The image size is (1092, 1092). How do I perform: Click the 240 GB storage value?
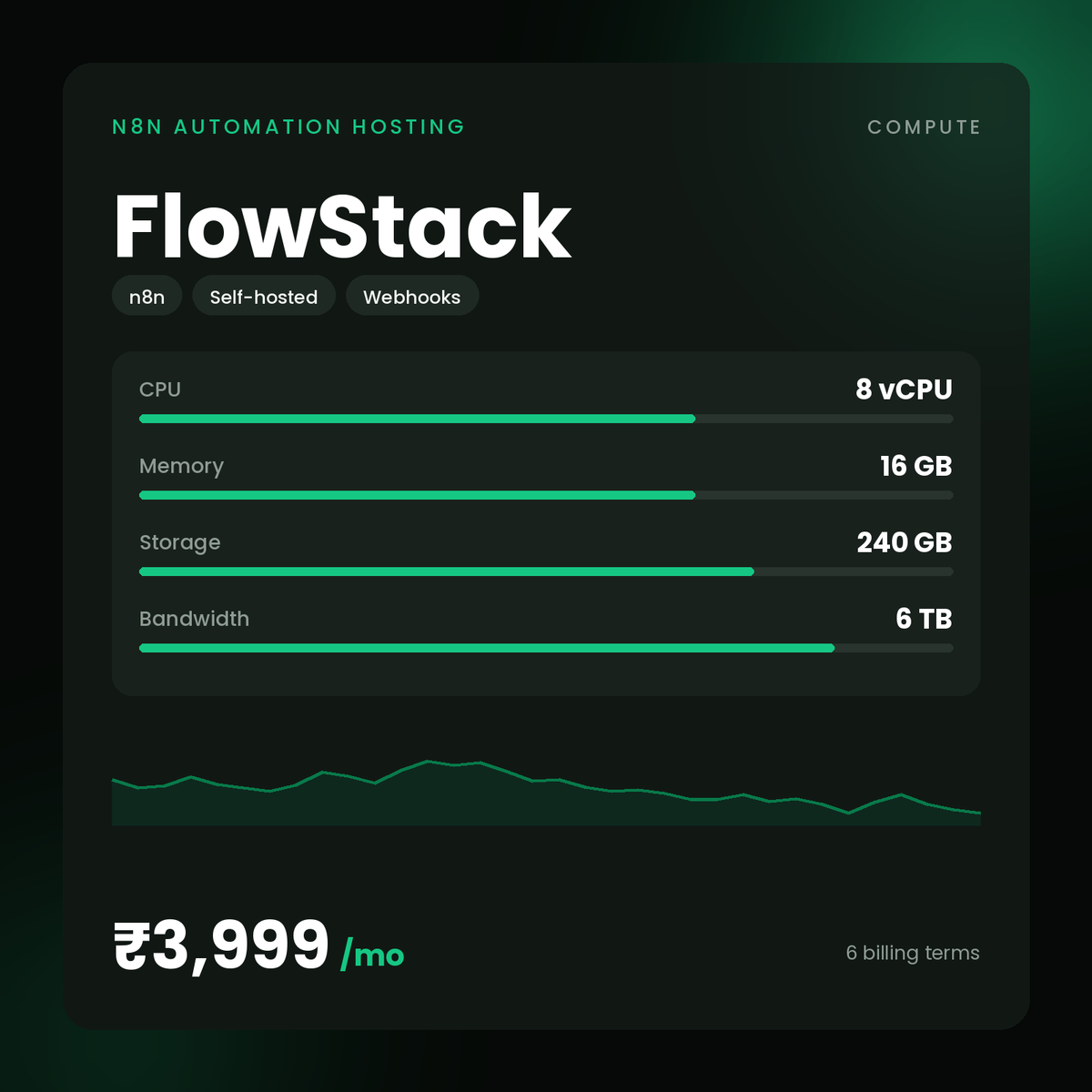click(x=905, y=542)
